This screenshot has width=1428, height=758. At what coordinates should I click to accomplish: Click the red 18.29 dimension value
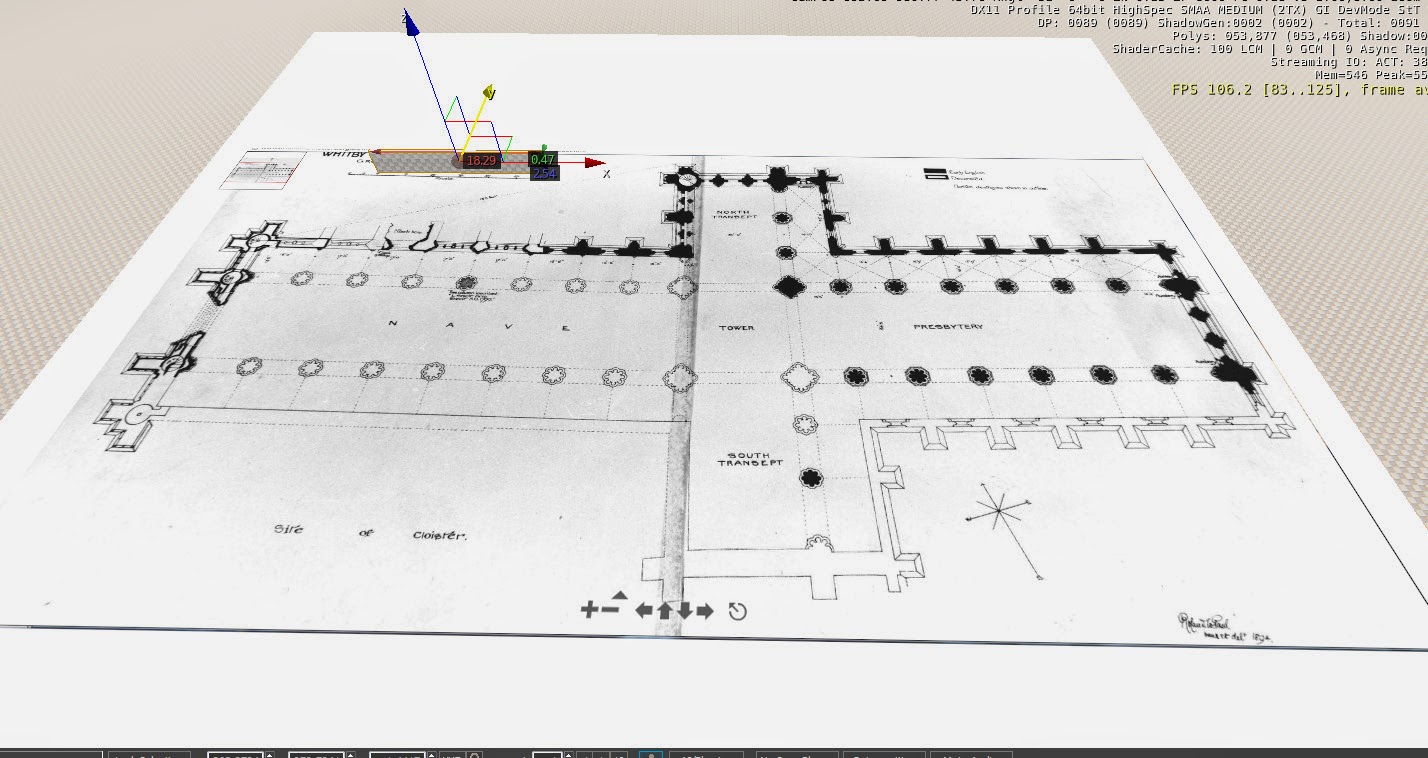481,160
